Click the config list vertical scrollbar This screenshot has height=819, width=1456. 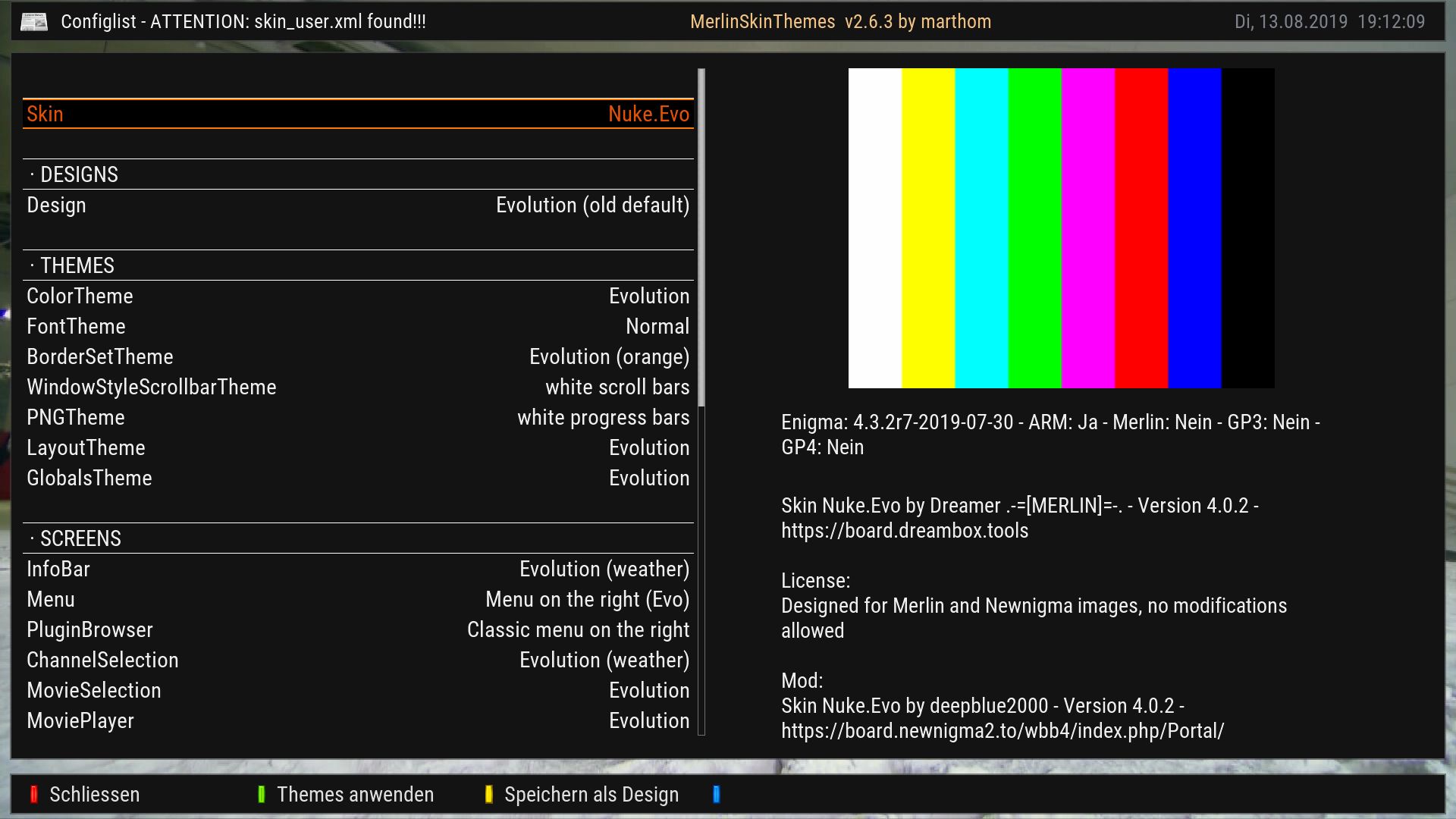tap(701, 237)
